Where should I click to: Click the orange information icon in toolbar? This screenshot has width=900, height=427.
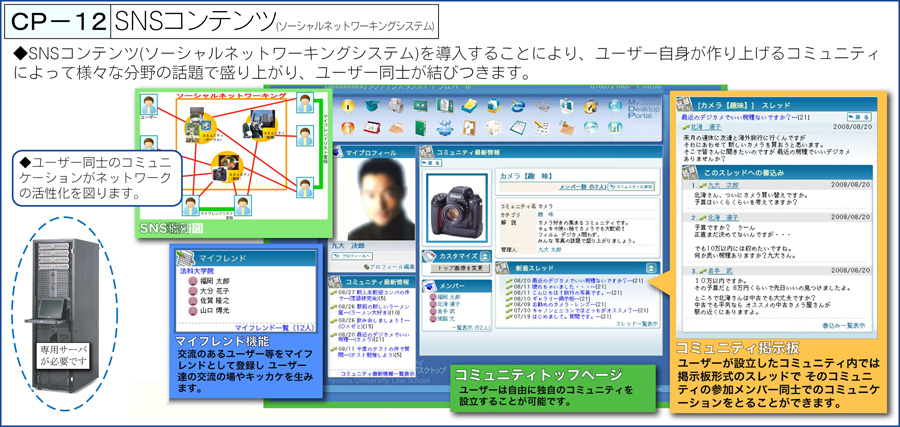tap(348, 128)
